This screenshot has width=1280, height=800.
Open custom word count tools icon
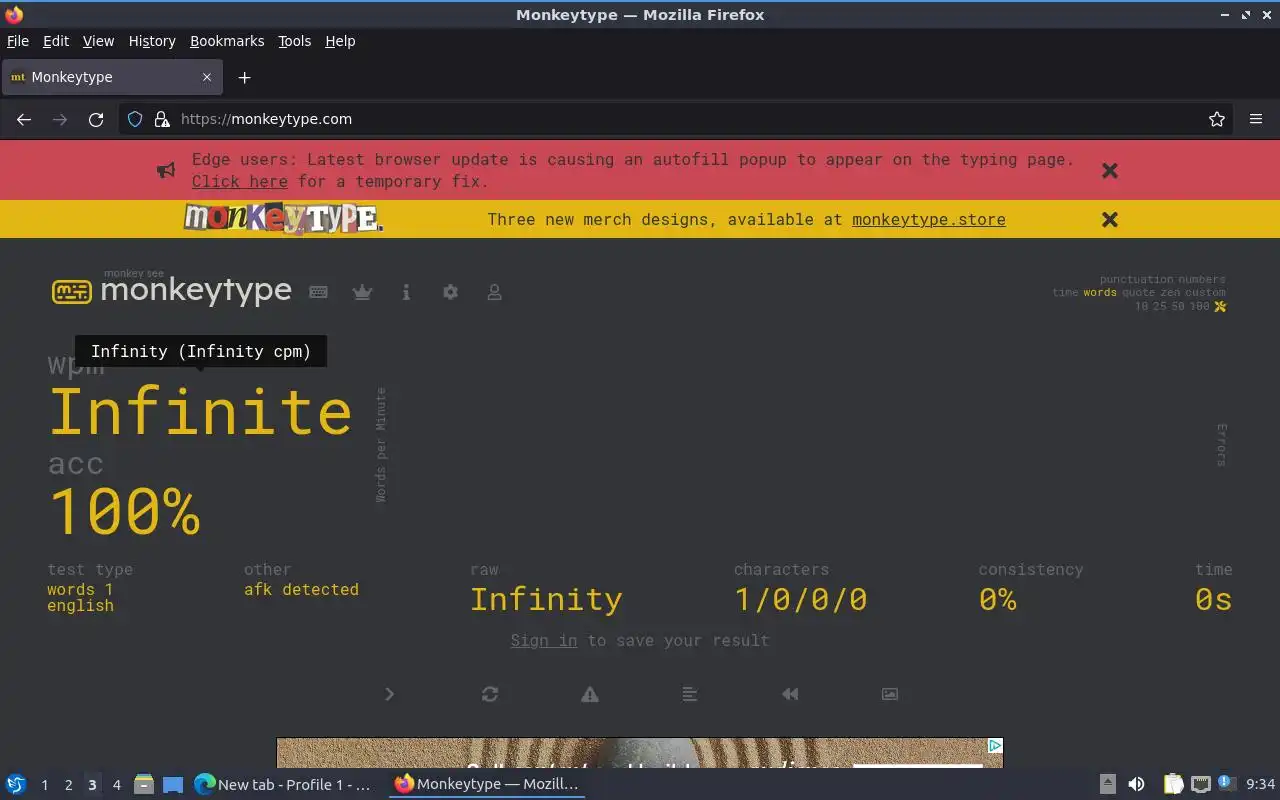click(x=1220, y=306)
